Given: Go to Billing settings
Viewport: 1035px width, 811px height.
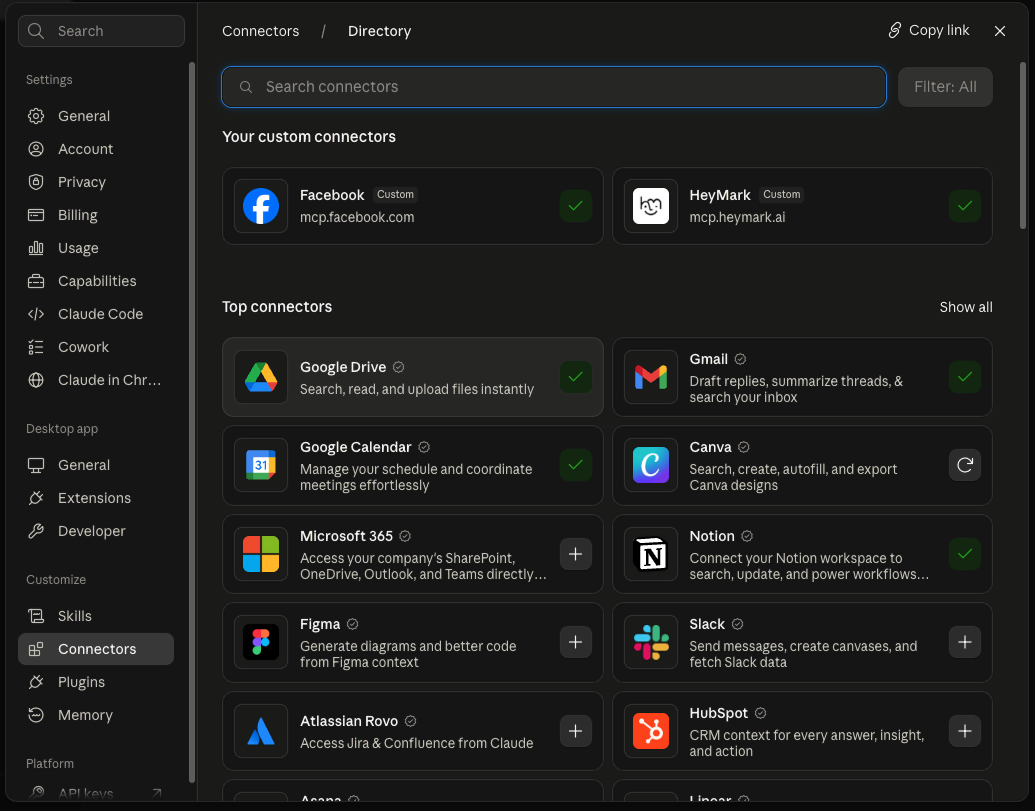Looking at the screenshot, I should coord(96,215).
